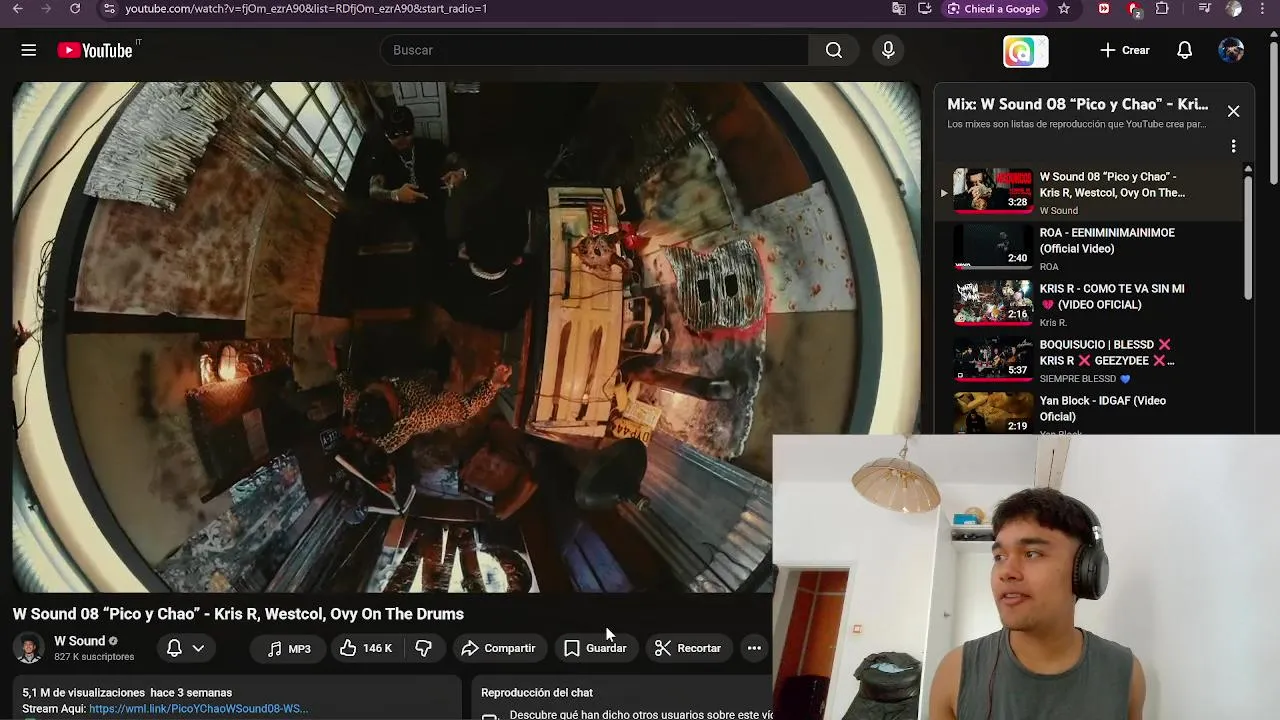Play Yan Block - IDGAF from the mix

[x=1090, y=414]
